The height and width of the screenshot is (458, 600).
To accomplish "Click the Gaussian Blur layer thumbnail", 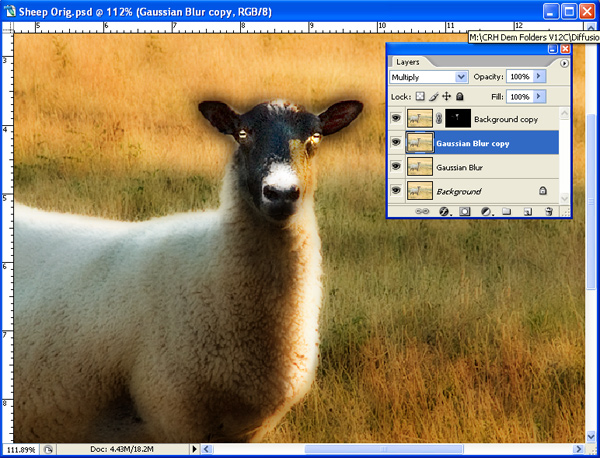I will 420,166.
